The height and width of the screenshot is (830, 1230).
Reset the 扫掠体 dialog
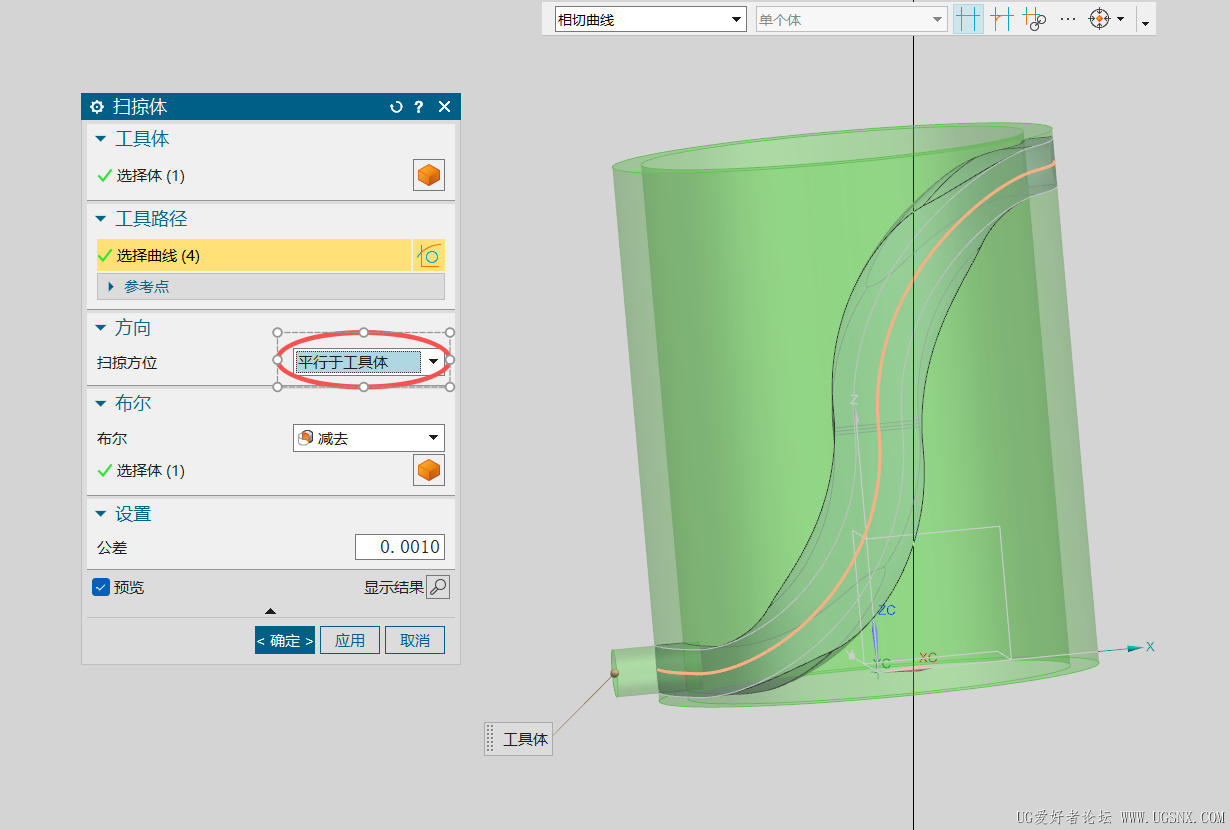[x=396, y=107]
